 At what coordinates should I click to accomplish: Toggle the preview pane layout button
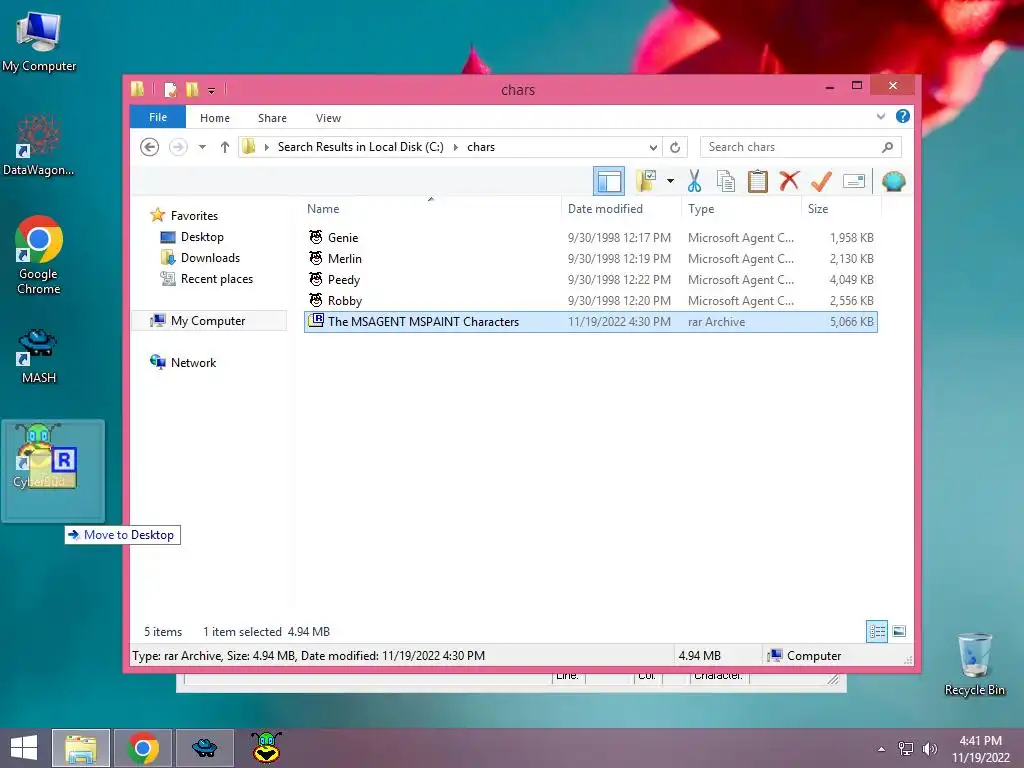point(609,181)
